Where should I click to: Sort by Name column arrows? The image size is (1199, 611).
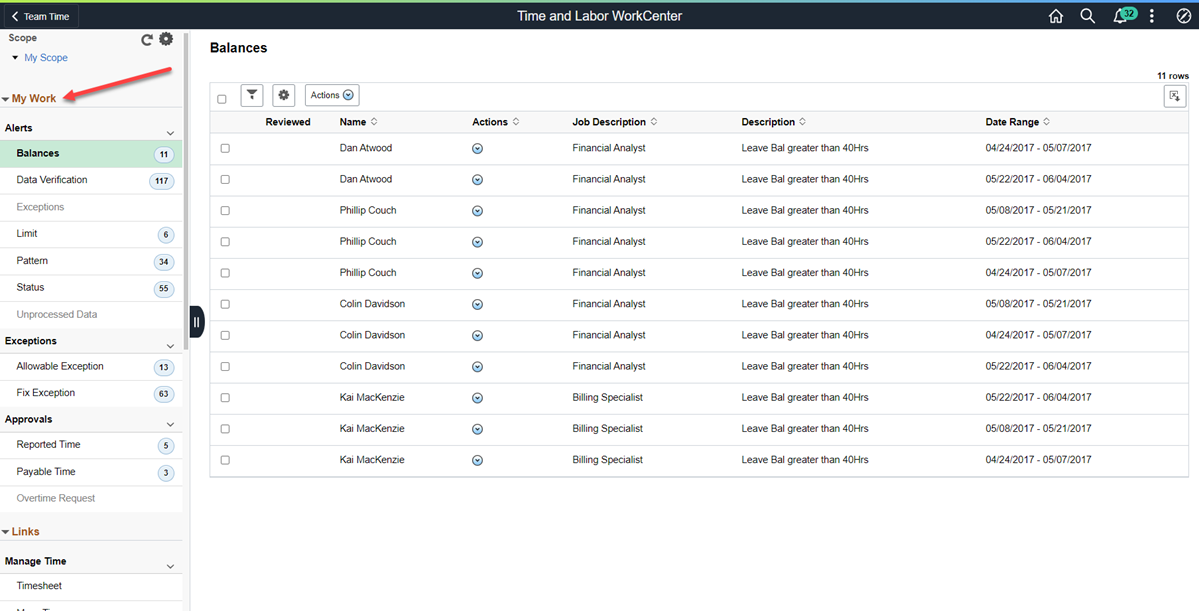click(x=374, y=122)
